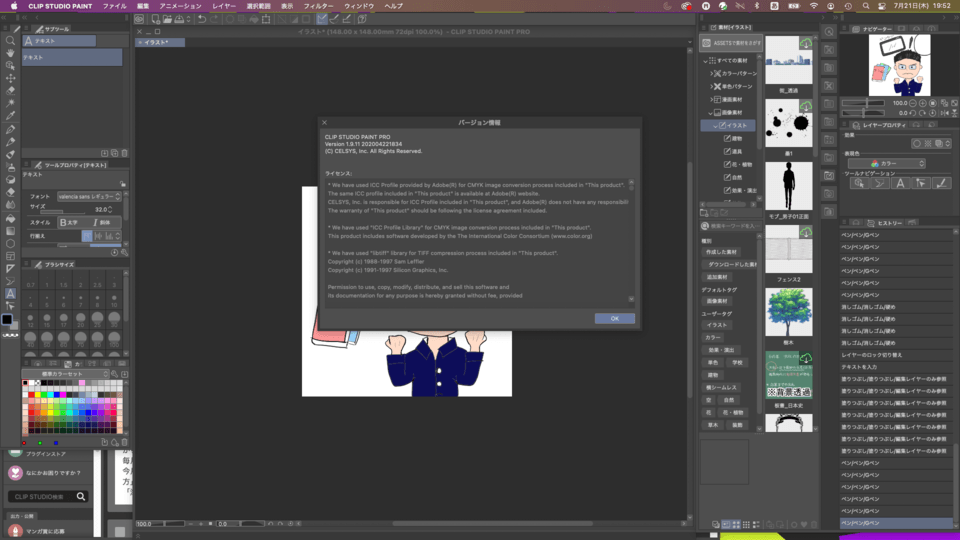Select イラスト* canvas tab

pyautogui.click(x=160, y=42)
